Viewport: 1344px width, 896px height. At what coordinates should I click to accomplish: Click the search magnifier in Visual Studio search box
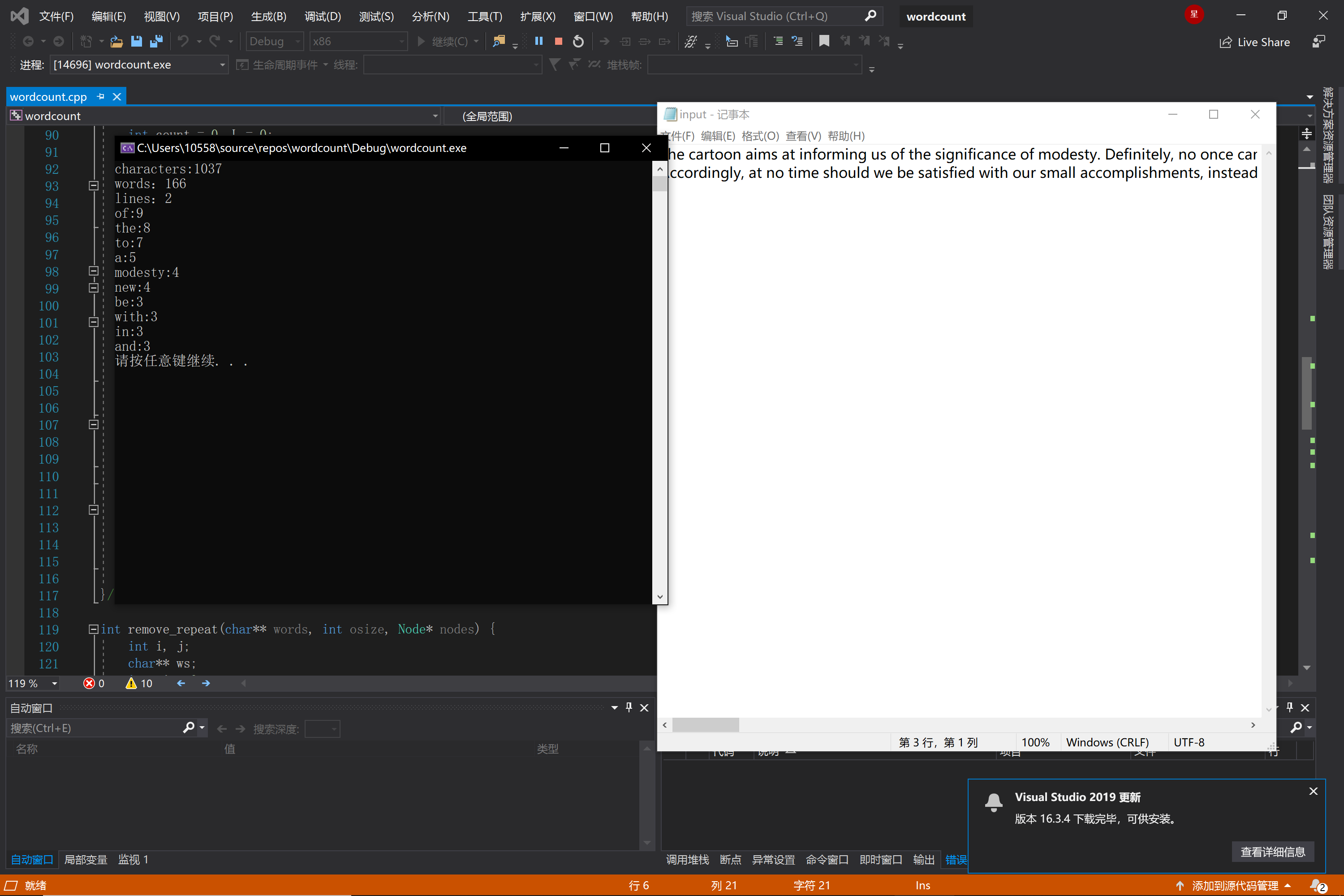coord(870,16)
